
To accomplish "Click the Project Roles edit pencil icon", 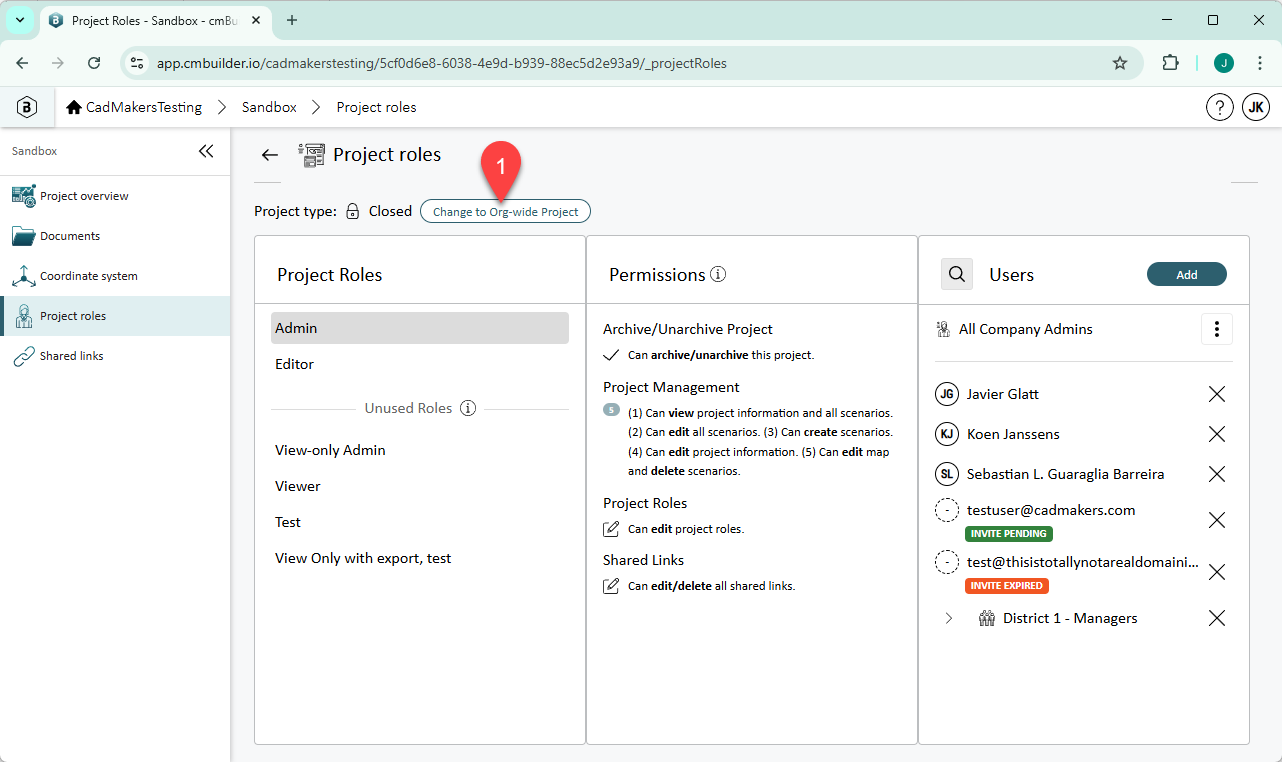I will 611,529.
